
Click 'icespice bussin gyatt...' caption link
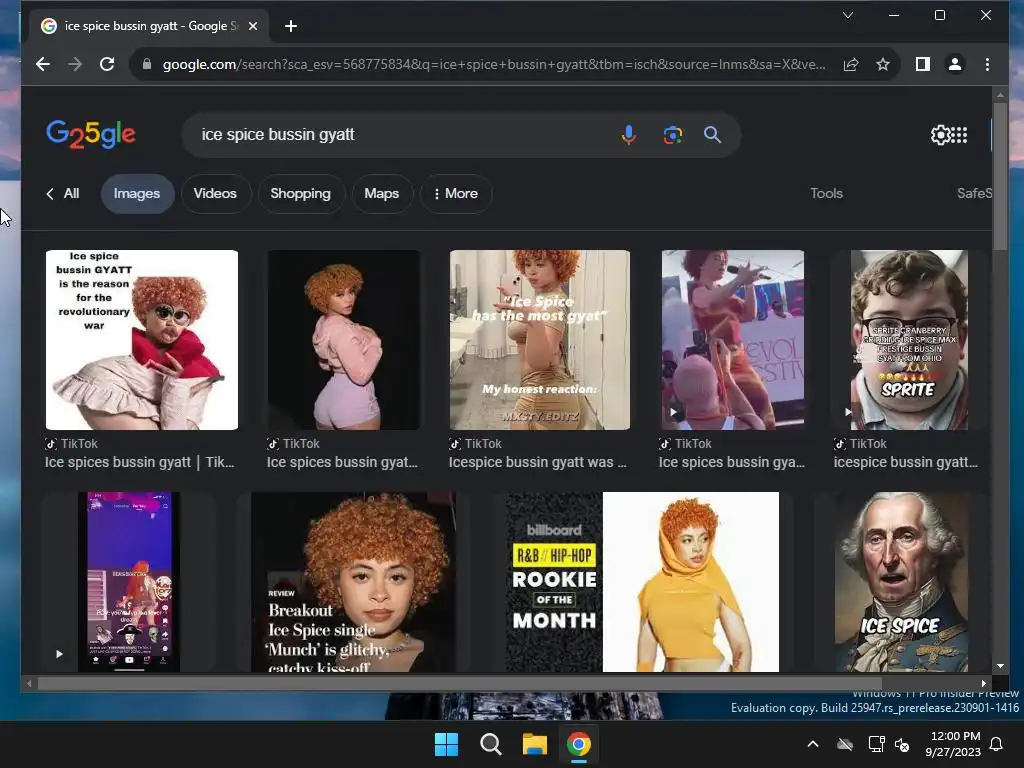[906, 462]
